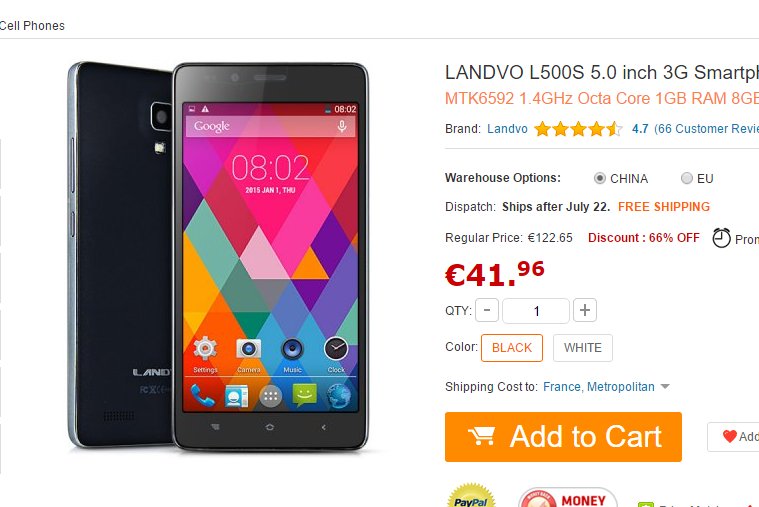Click the red heart wishlist icon
The image size is (759, 507).
(x=729, y=436)
